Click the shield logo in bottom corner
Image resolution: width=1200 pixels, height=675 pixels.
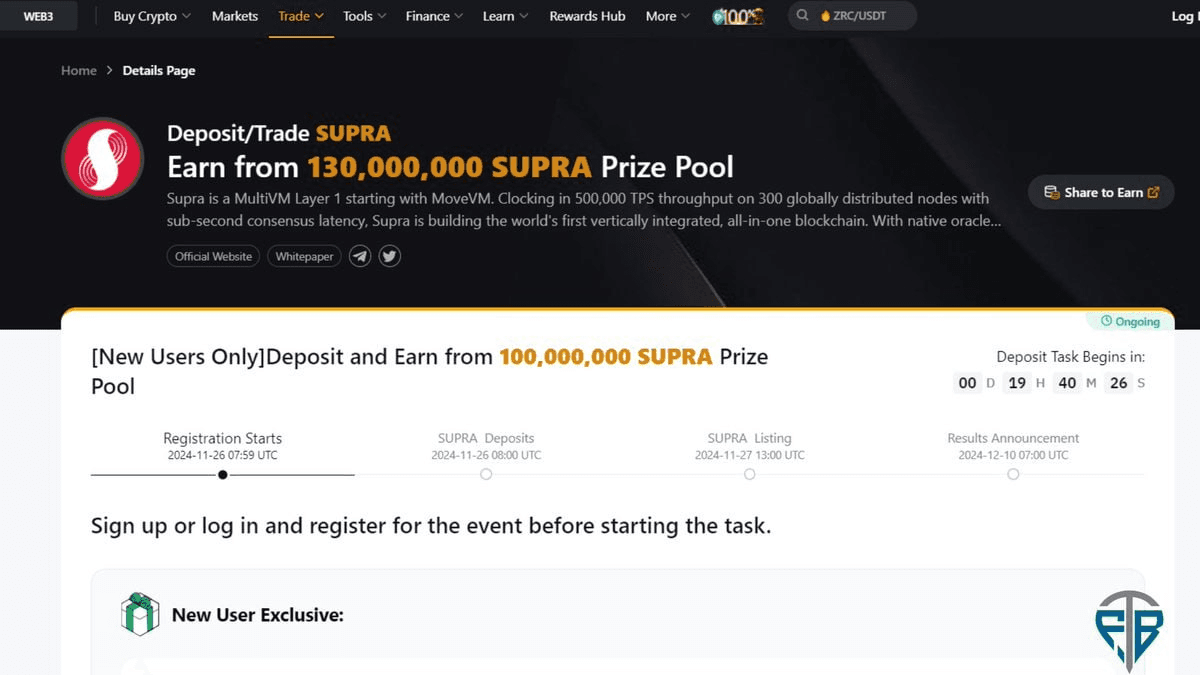tap(1130, 630)
